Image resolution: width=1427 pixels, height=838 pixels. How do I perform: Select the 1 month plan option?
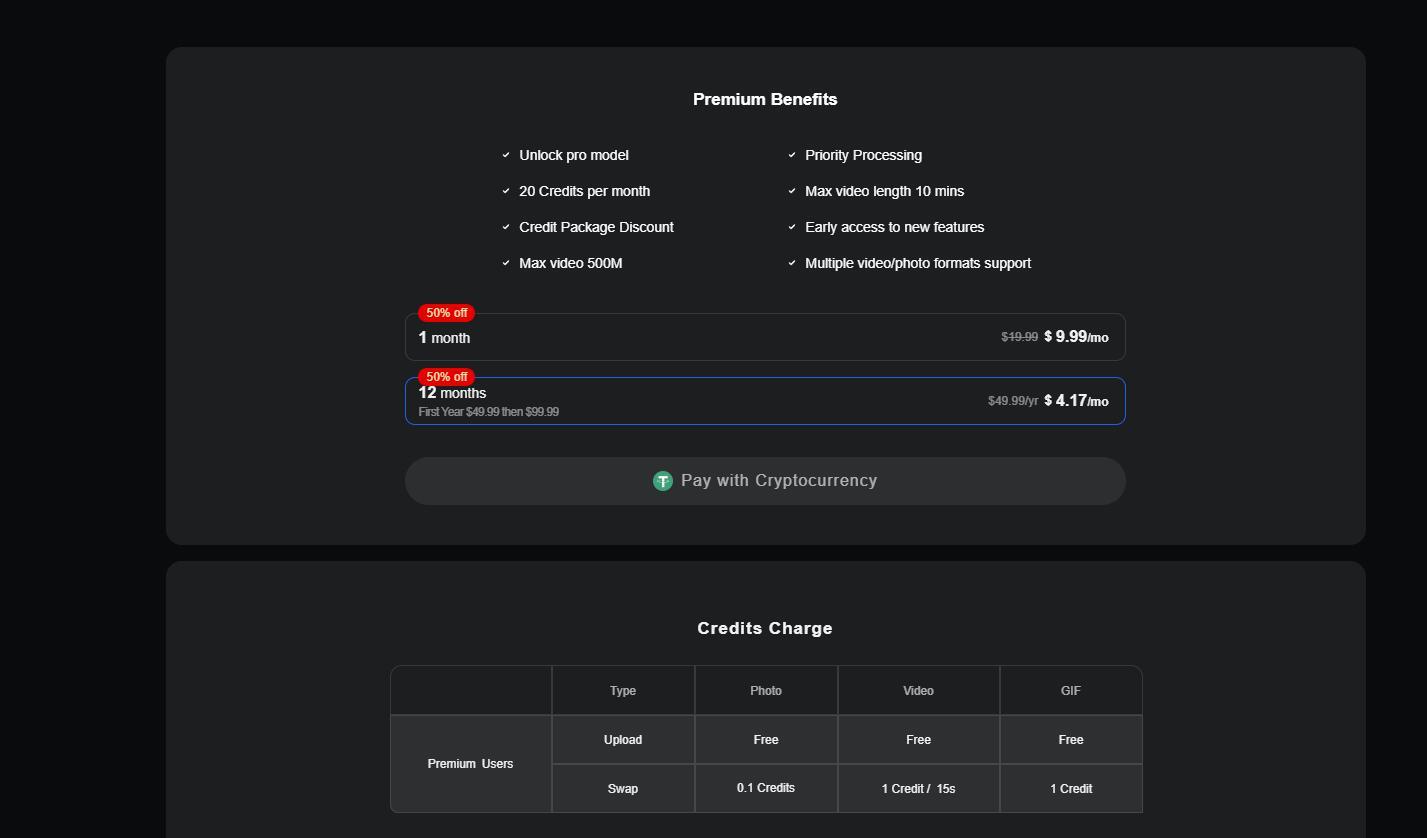[x=765, y=337]
